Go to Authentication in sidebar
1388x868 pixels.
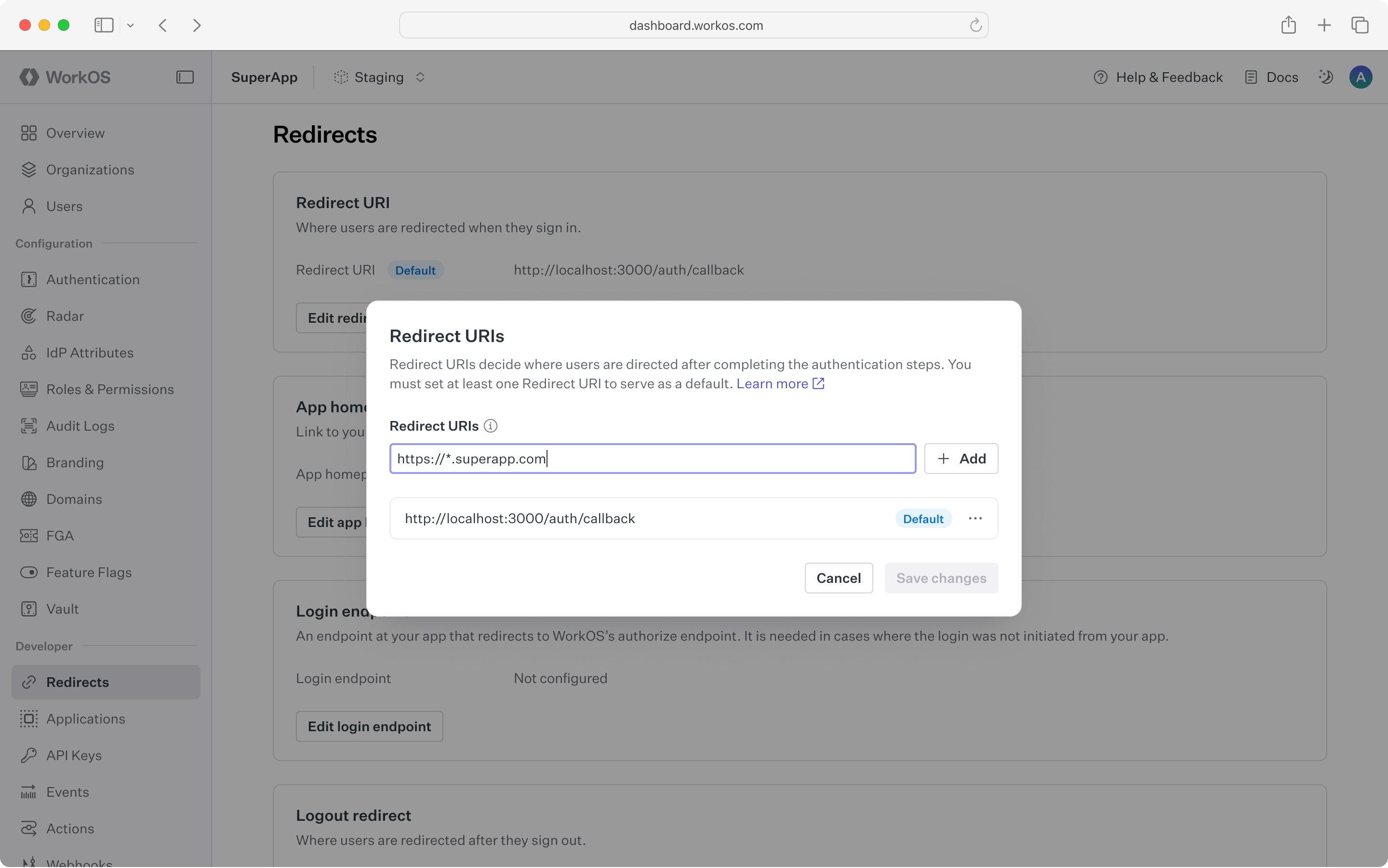[x=93, y=279]
